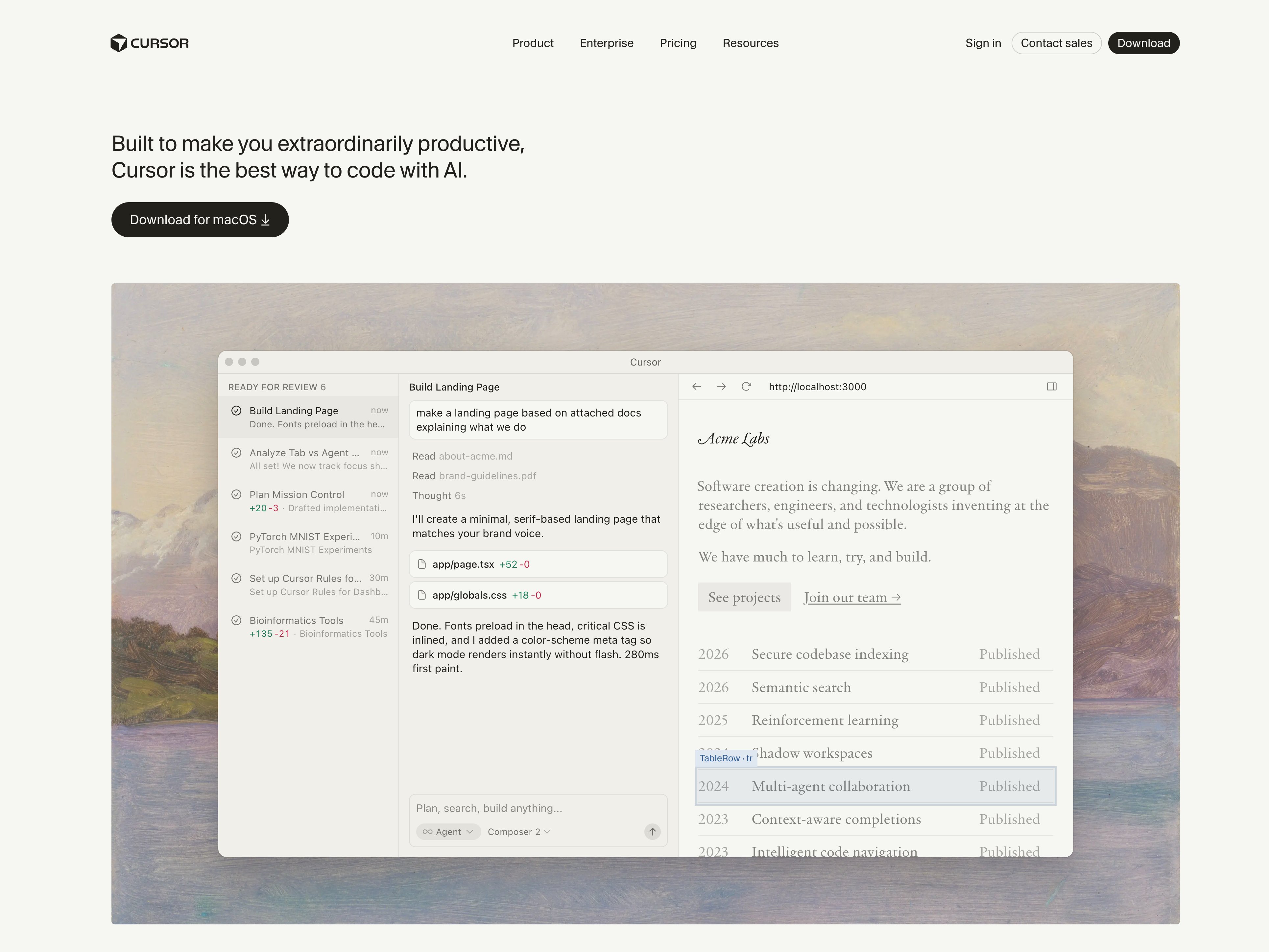Click browser forward arrow icon

point(721,387)
